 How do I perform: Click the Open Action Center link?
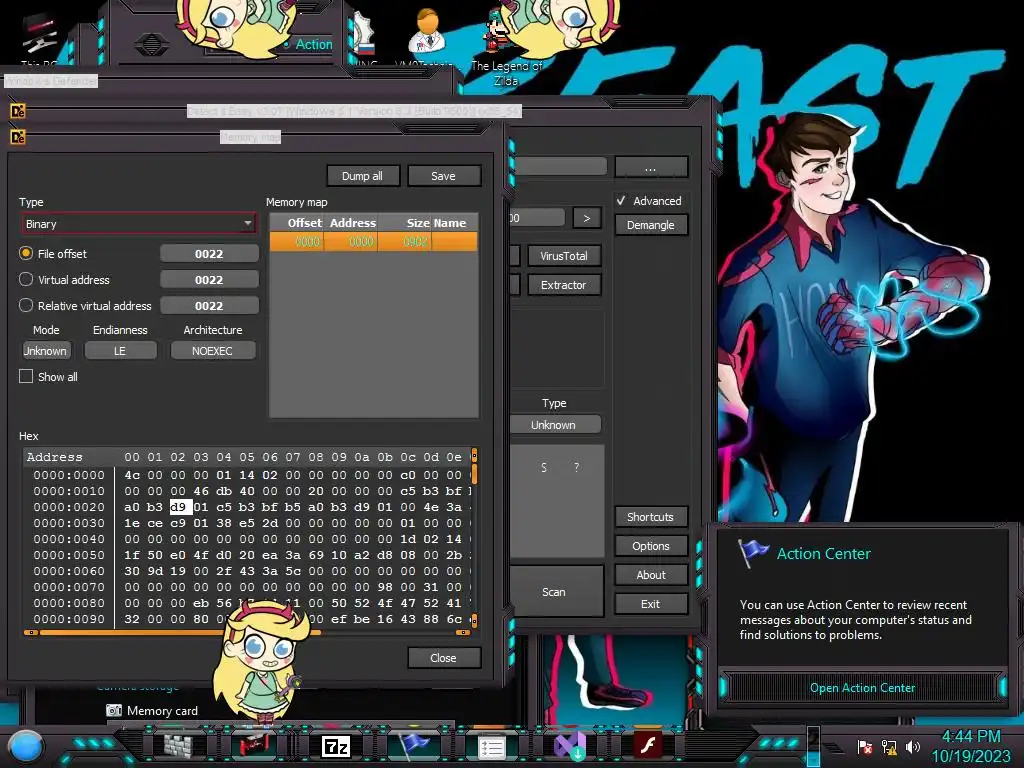tap(862, 688)
